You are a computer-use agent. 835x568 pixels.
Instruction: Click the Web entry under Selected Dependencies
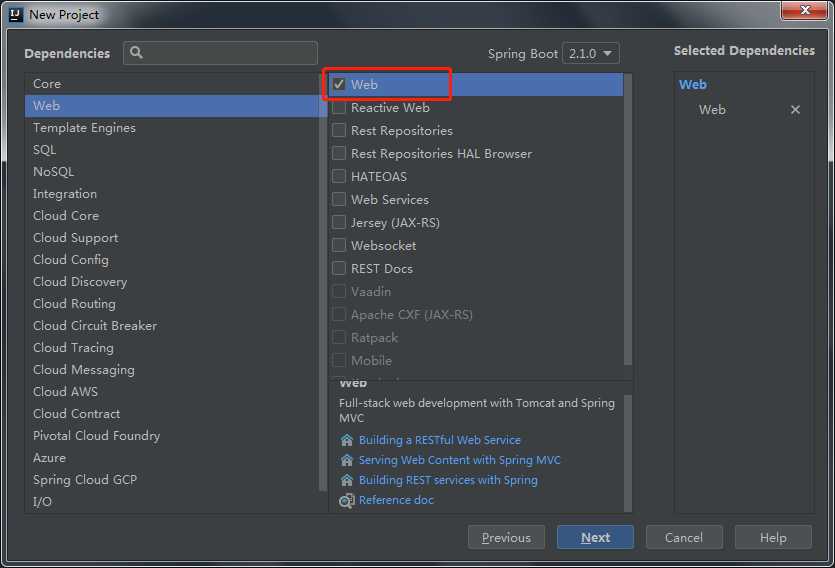click(x=712, y=110)
